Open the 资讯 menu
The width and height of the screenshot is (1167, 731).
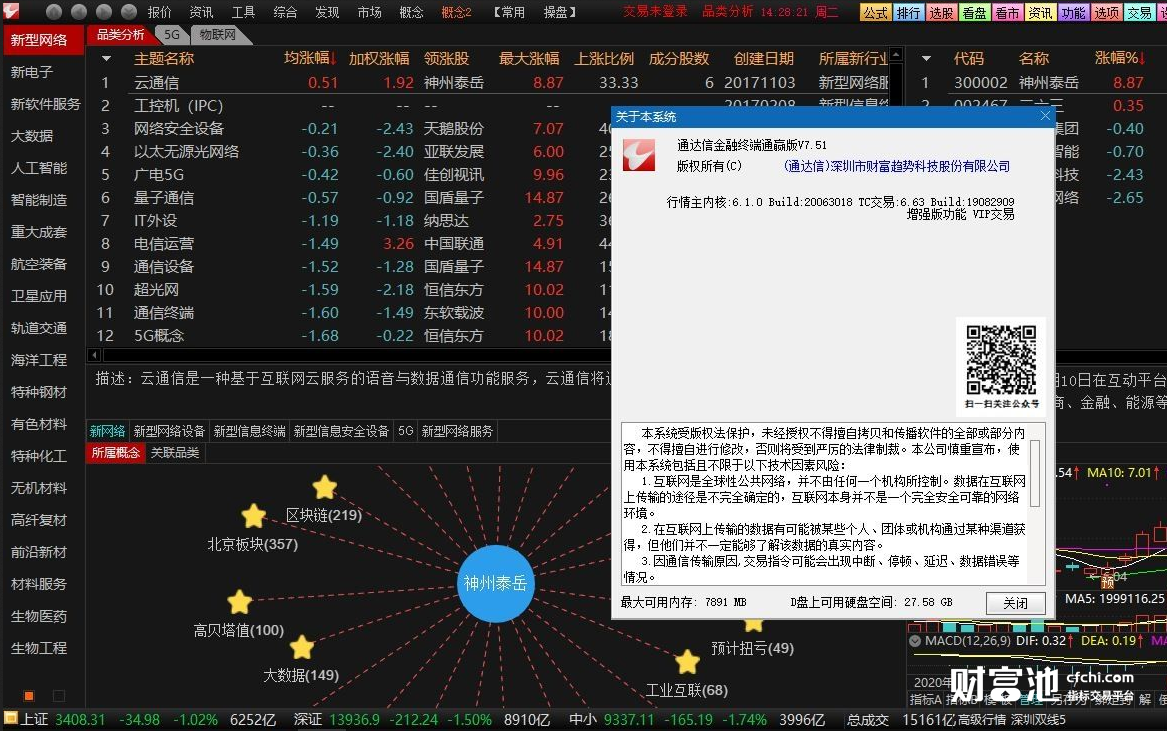(x=201, y=12)
